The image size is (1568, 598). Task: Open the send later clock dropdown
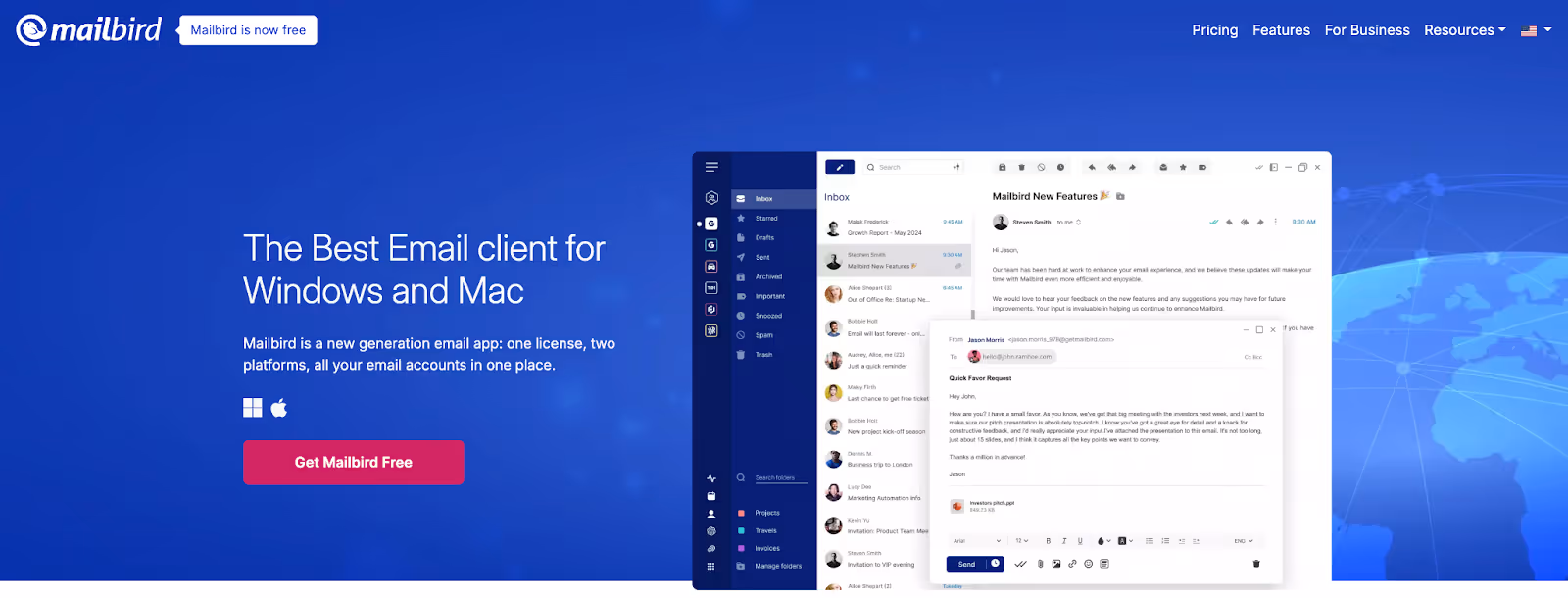click(x=995, y=564)
